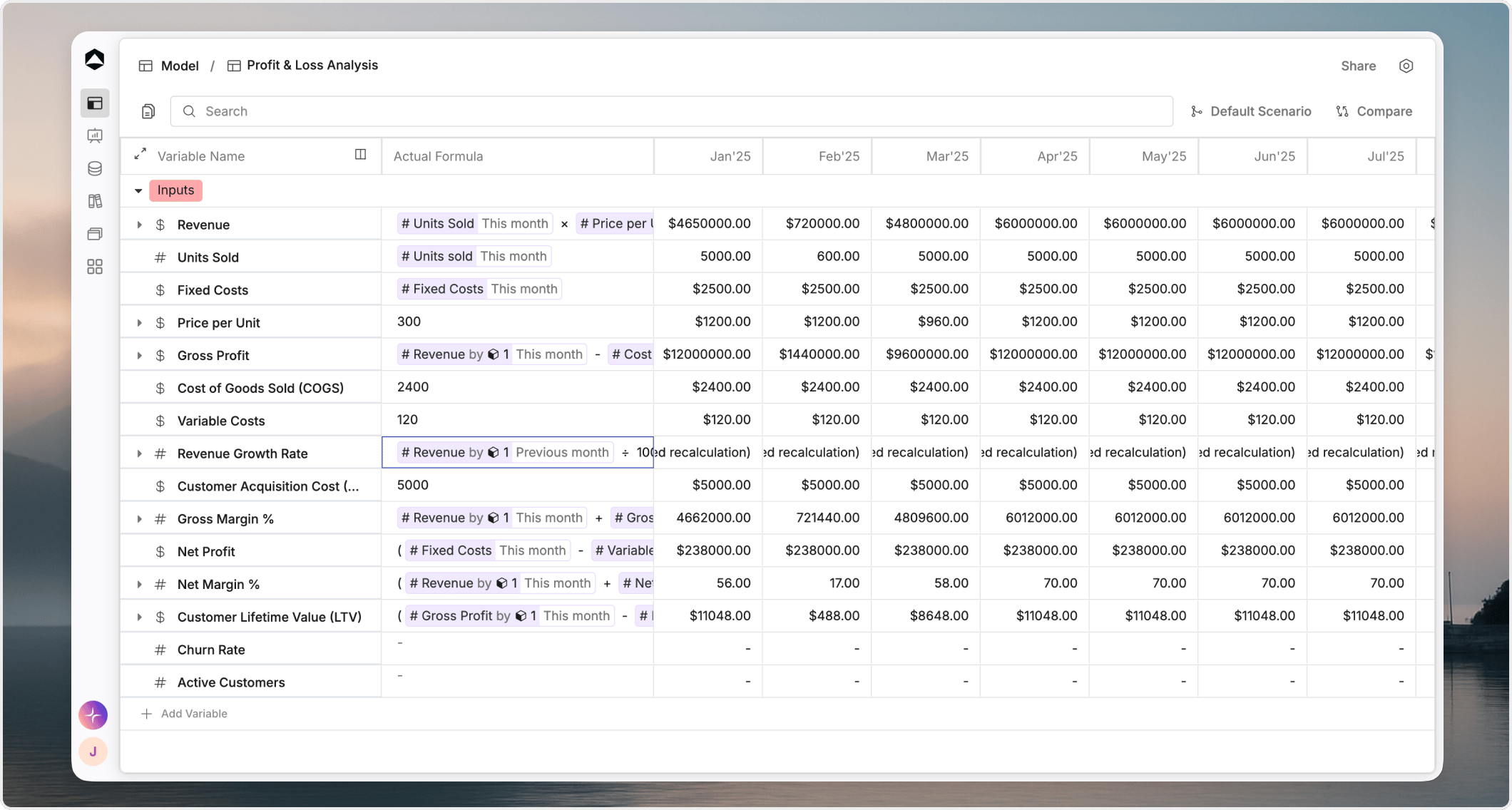The height and width of the screenshot is (810, 1512).
Task: Select the Revenue Growth Rate formula cell
Action: [518, 452]
